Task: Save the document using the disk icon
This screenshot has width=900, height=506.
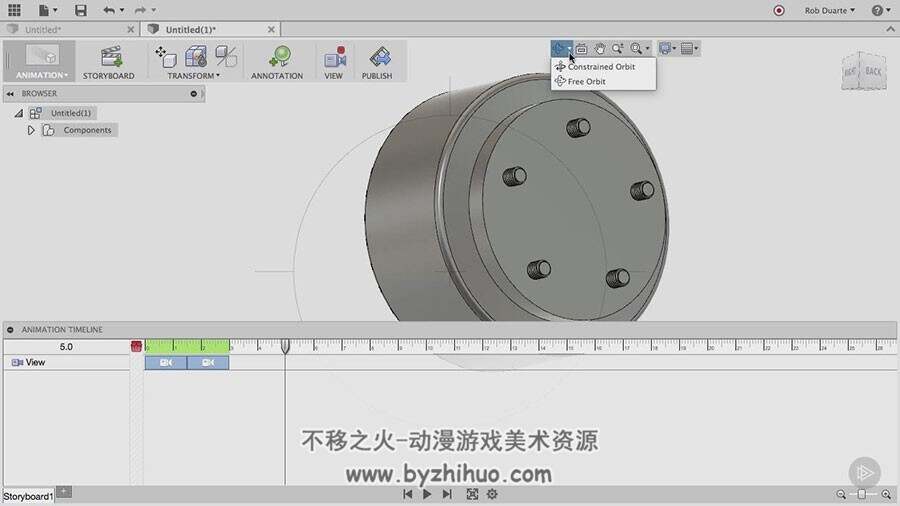Action: (x=80, y=10)
